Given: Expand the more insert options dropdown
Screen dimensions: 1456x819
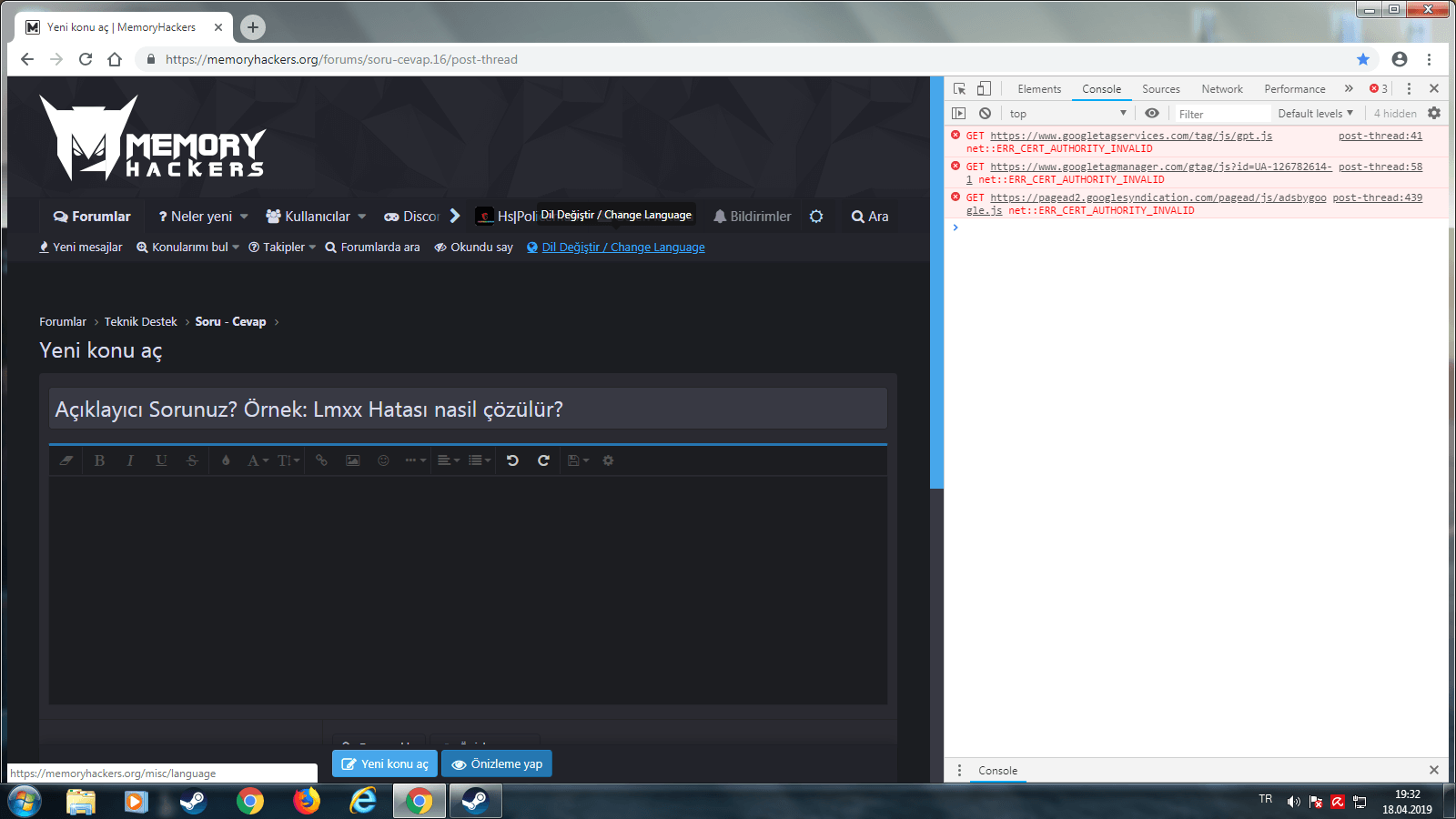Looking at the screenshot, I should pos(416,460).
